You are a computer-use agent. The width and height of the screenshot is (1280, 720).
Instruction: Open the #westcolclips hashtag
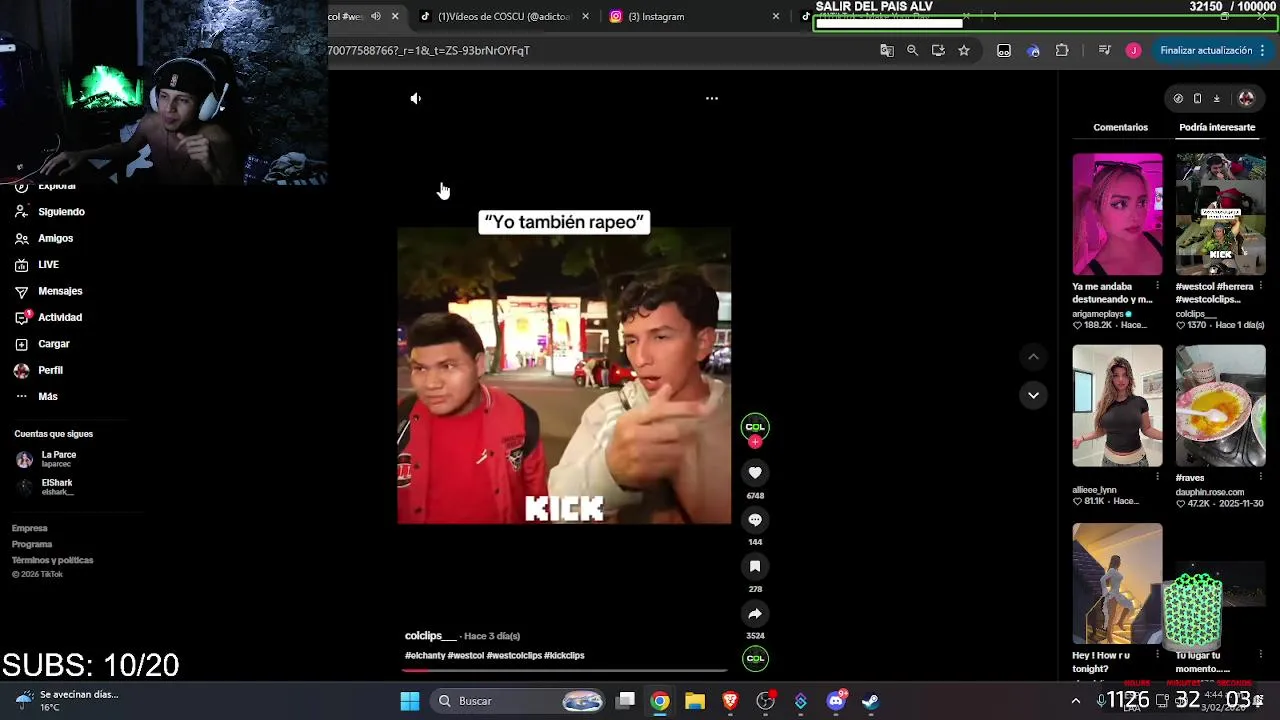(514, 656)
